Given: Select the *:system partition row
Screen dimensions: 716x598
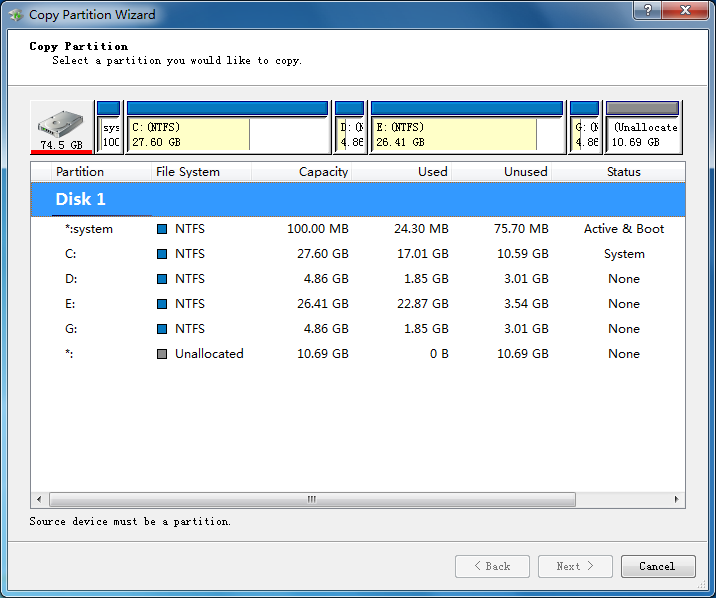Looking at the screenshot, I should tap(358, 229).
